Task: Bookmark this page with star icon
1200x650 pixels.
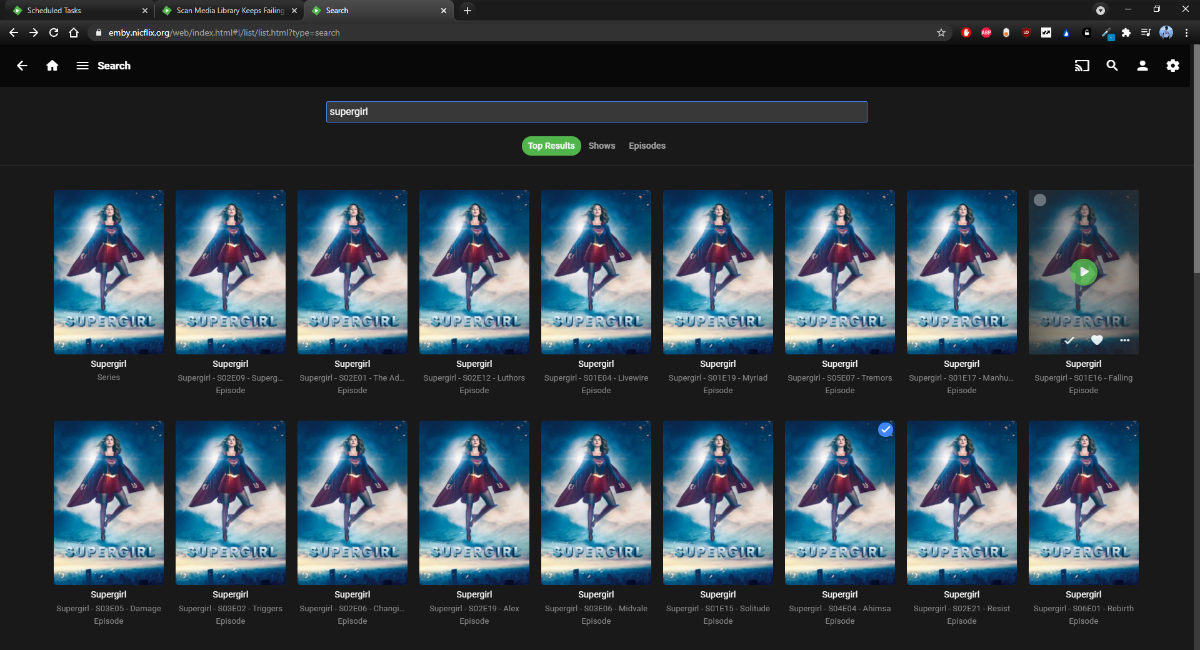Action: point(941,32)
